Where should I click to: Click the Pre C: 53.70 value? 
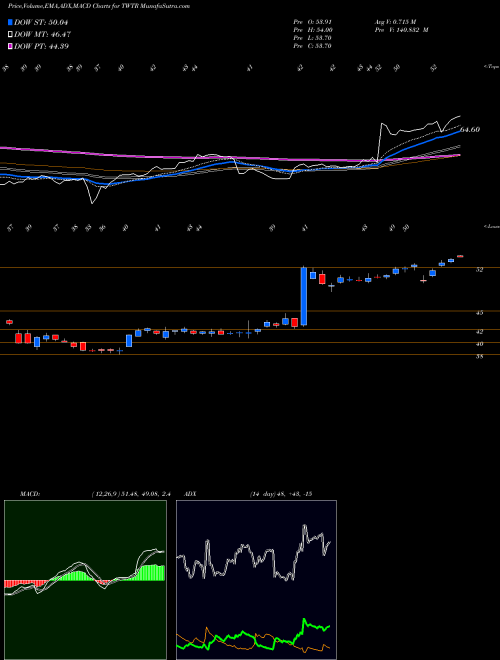tap(313, 46)
